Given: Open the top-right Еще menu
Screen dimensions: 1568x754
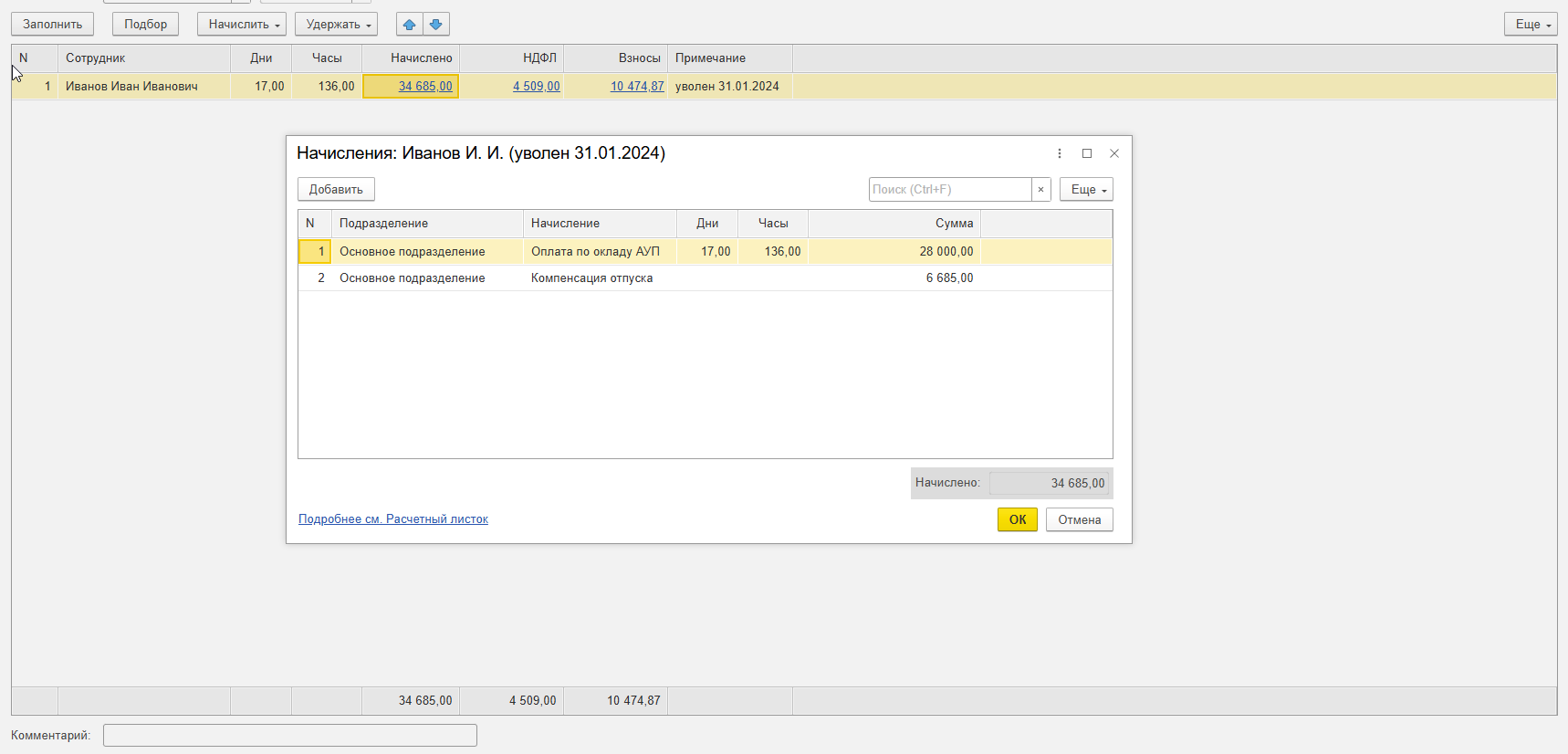Looking at the screenshot, I should click(x=1531, y=25).
